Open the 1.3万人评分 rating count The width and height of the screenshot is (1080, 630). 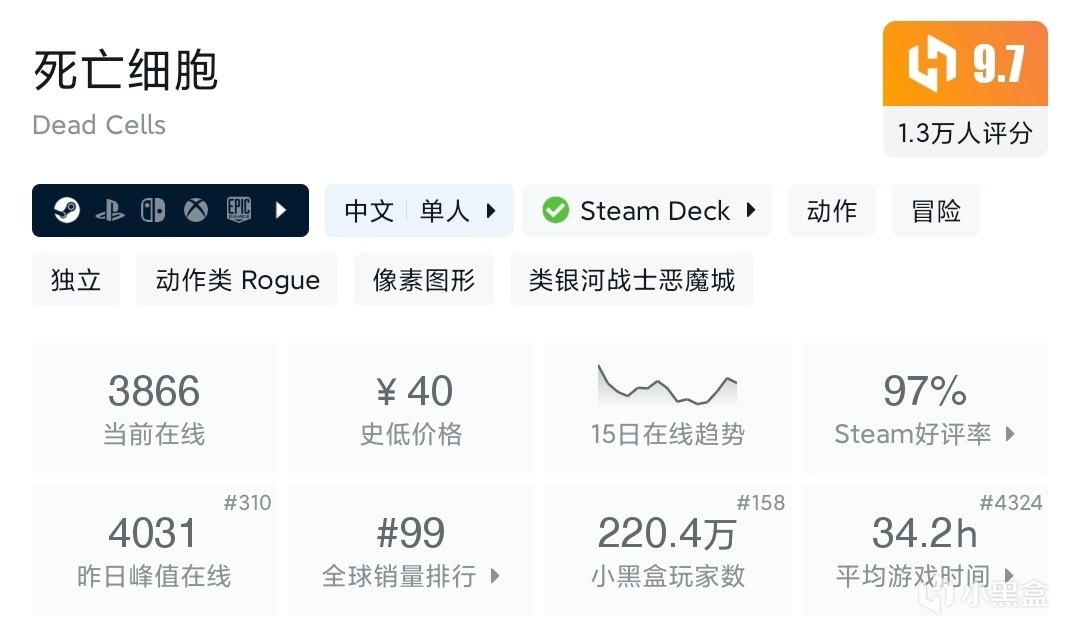pos(965,133)
